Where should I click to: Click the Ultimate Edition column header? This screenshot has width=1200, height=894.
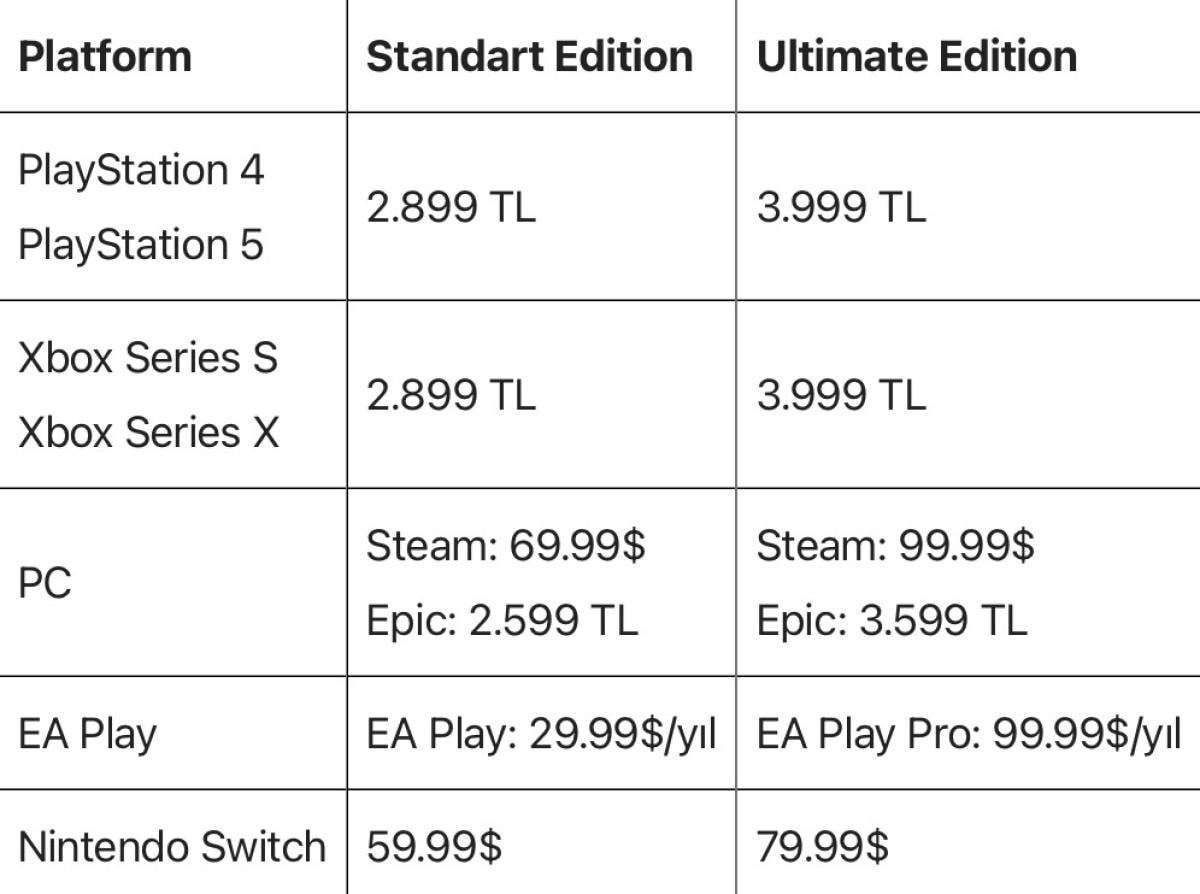click(x=917, y=56)
